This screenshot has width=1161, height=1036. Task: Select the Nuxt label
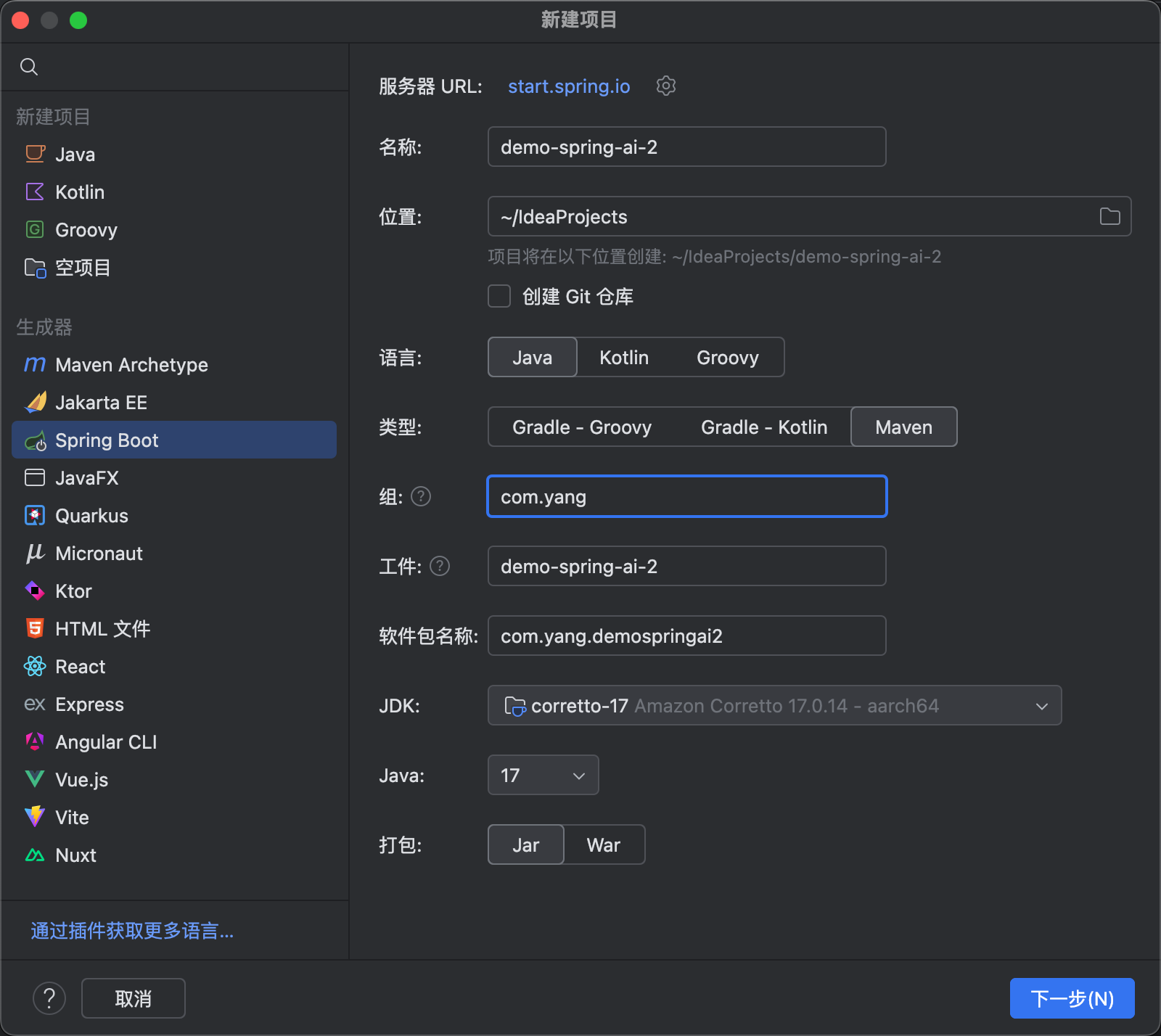(76, 855)
